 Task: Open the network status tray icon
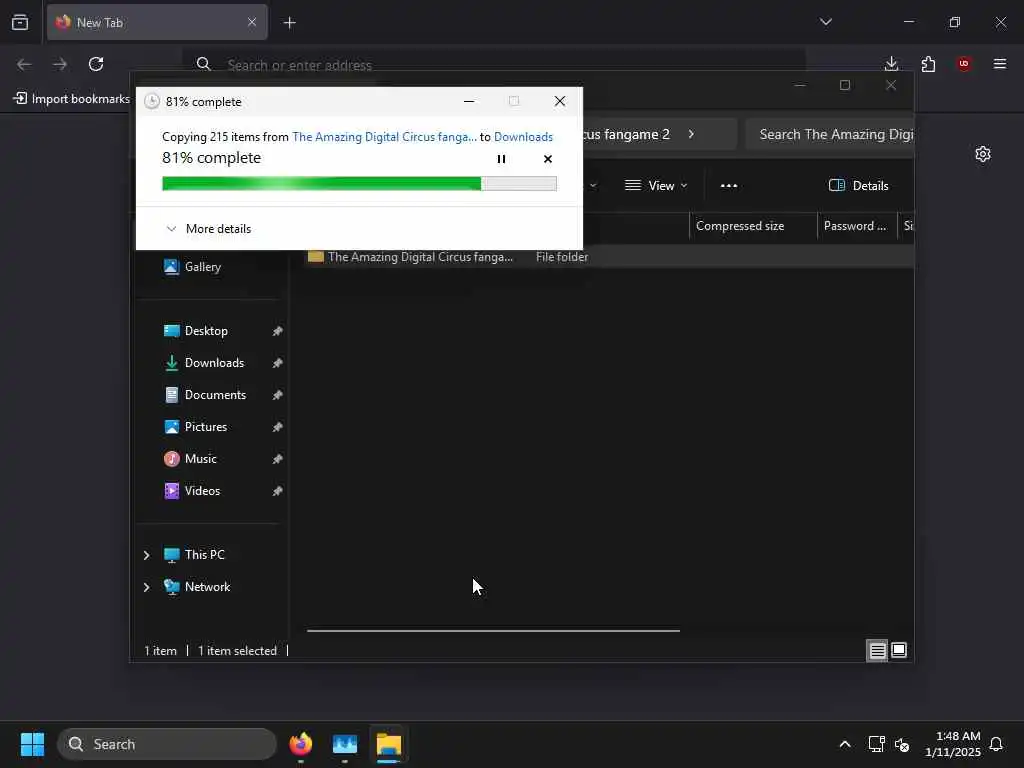point(876,744)
